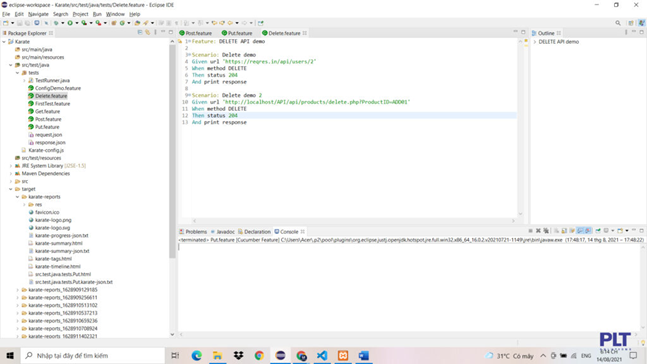Open the Display Selected Console dropdown arrow
The height and width of the screenshot is (364, 647).
[613, 231]
